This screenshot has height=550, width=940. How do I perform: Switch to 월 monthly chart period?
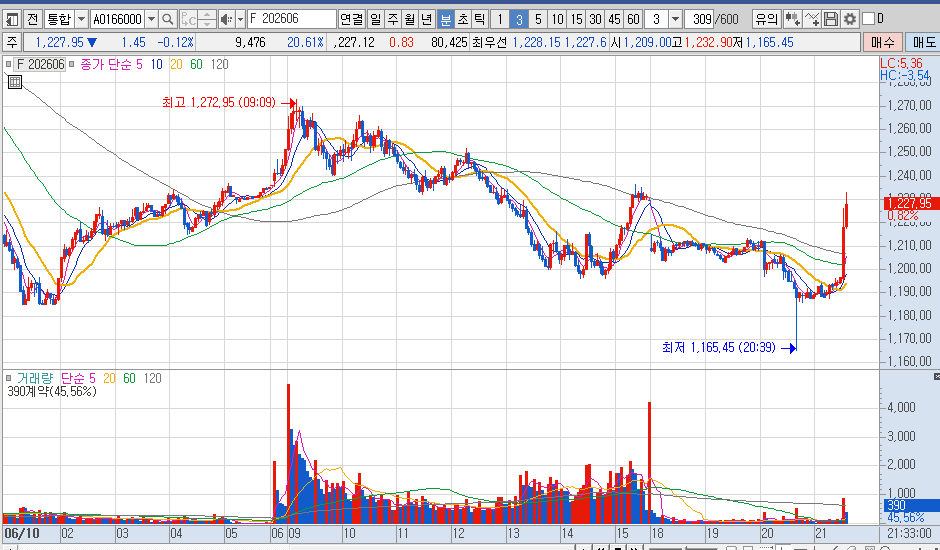coord(410,19)
